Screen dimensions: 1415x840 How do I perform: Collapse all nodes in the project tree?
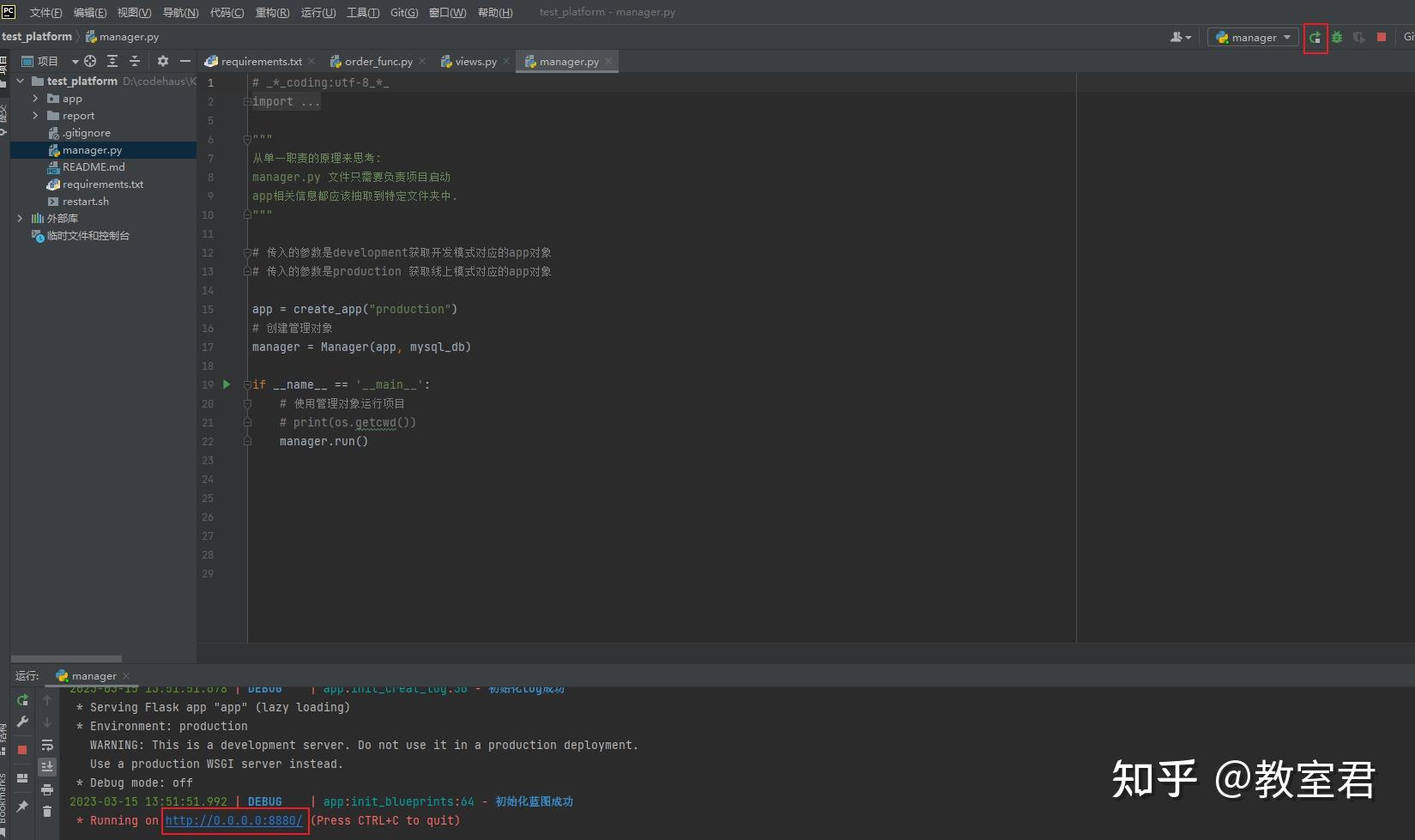pos(135,61)
